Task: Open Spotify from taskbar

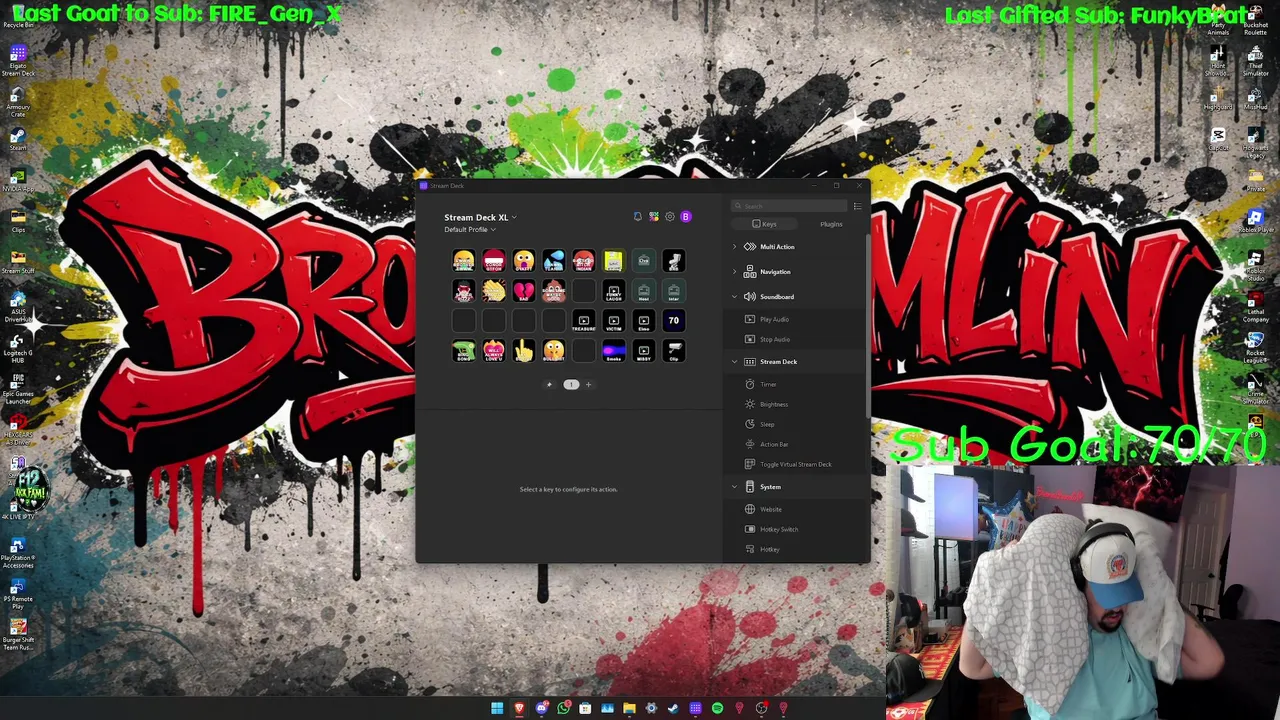Action: coord(717,709)
